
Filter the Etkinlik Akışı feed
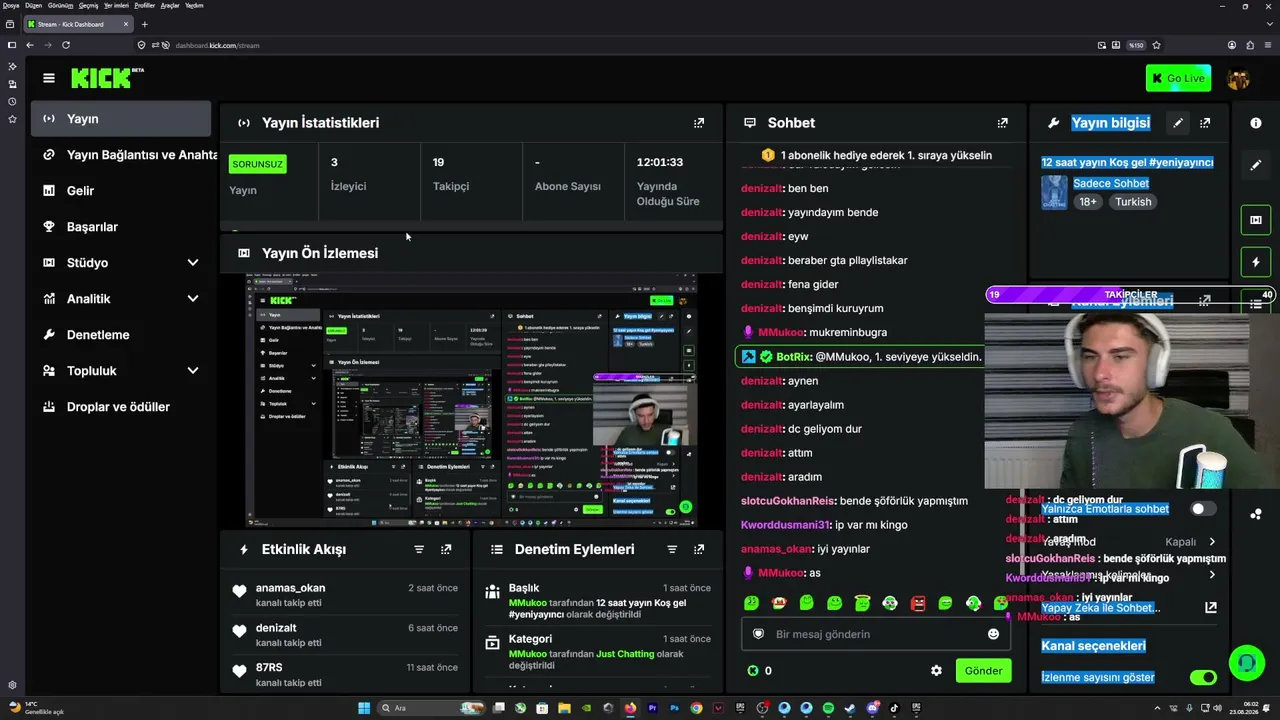point(419,549)
